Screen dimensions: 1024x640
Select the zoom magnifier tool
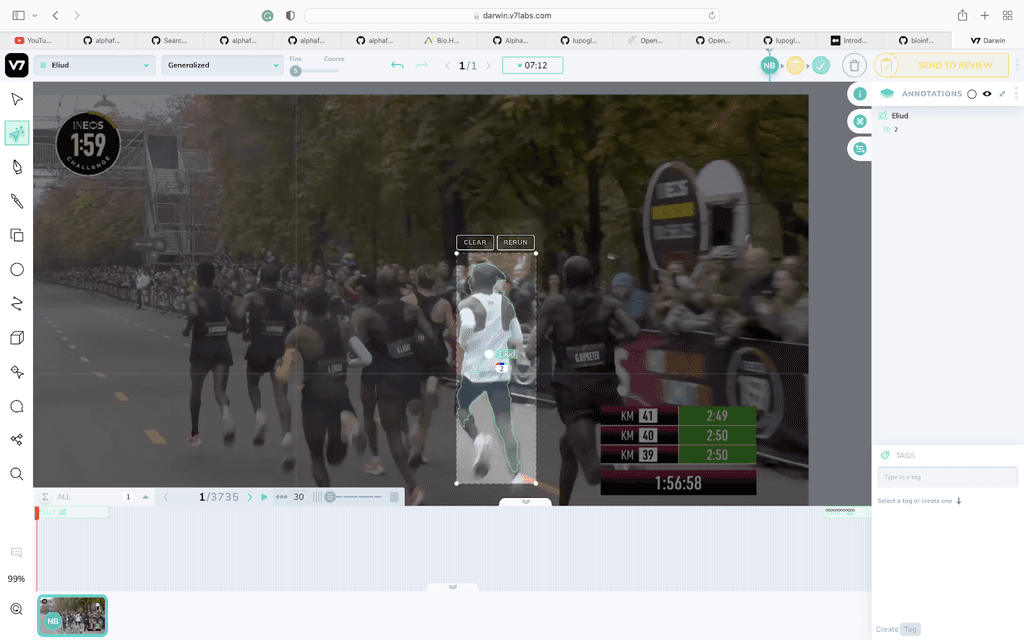[15, 472]
